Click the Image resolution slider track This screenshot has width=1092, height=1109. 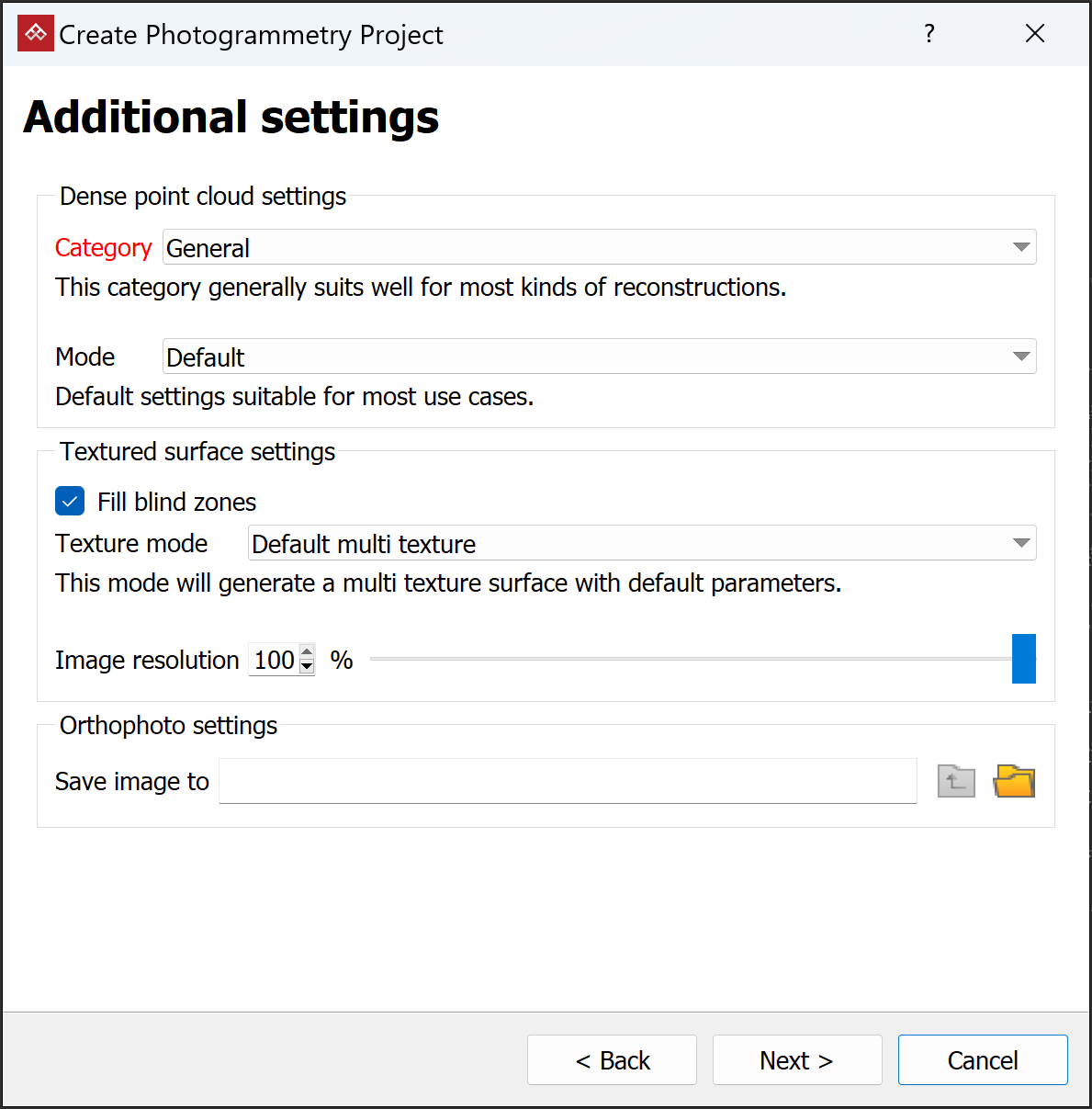point(689,659)
